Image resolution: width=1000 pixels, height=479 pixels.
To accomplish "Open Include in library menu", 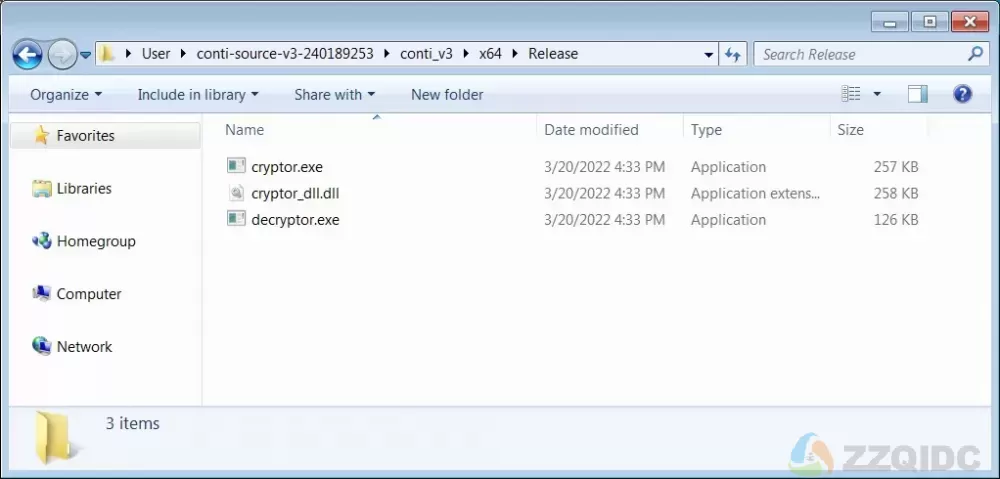I will [x=198, y=94].
